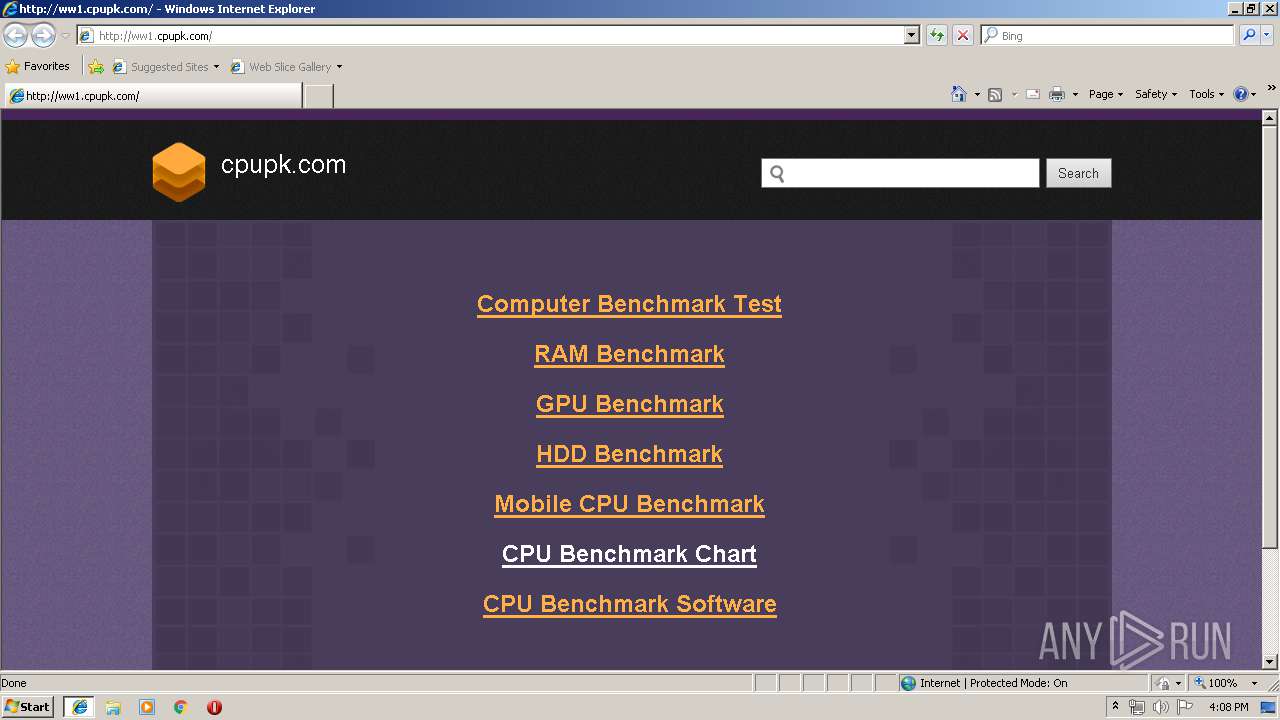Open the Tools menu
1280x720 pixels.
(x=1206, y=94)
